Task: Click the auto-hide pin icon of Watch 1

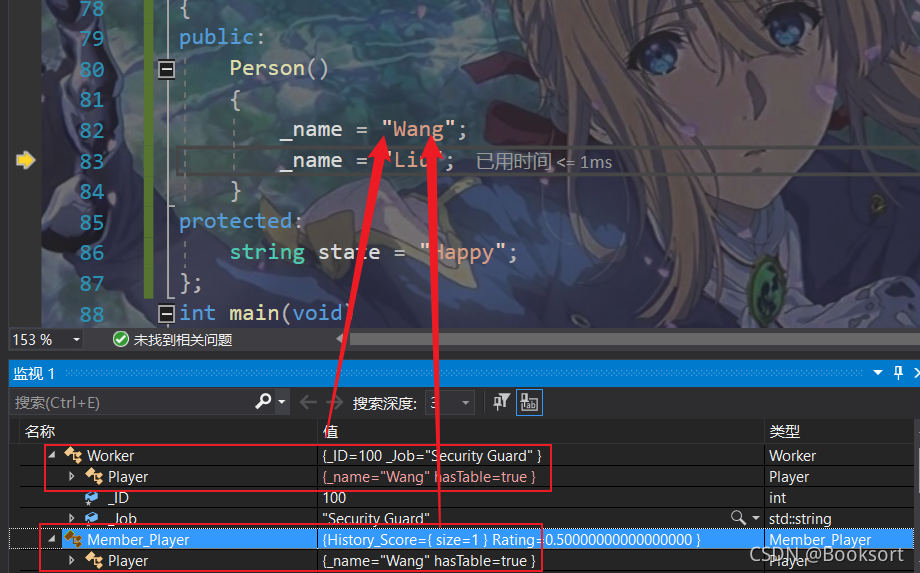Action: (x=898, y=373)
